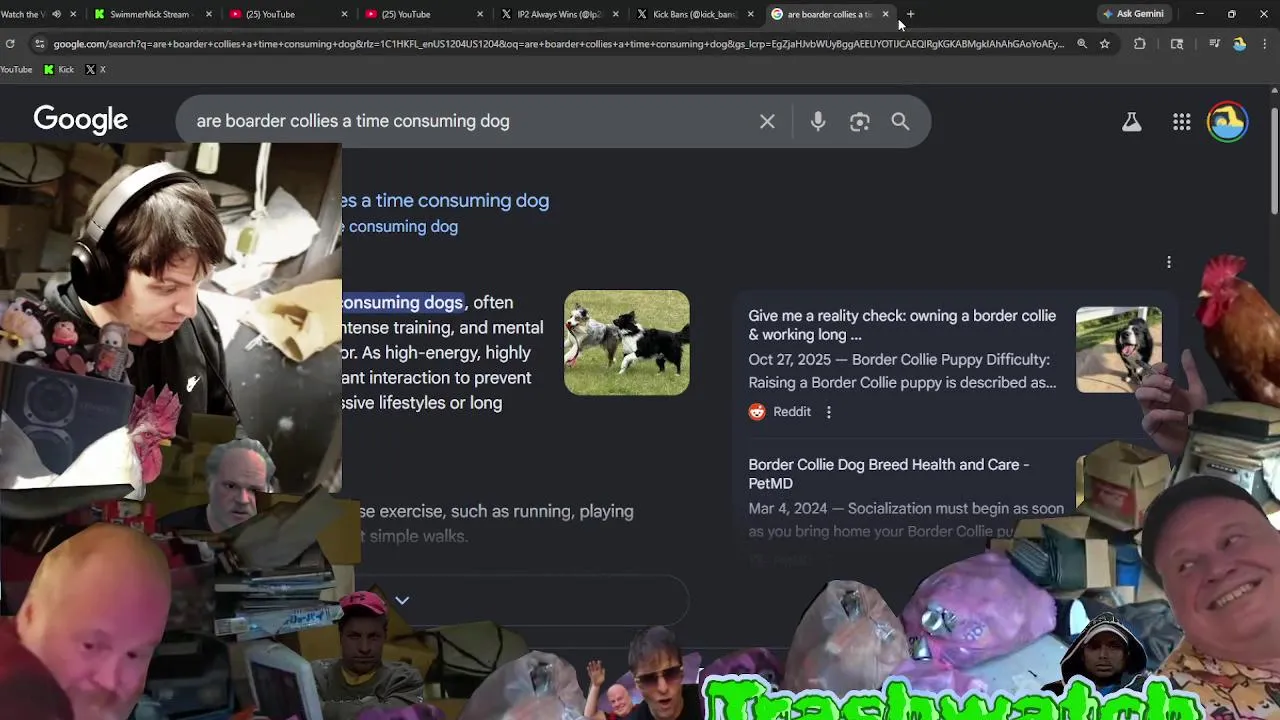Image resolution: width=1280 pixels, height=720 pixels.
Task: Open the tab search side panel icon
Action: point(1177,44)
